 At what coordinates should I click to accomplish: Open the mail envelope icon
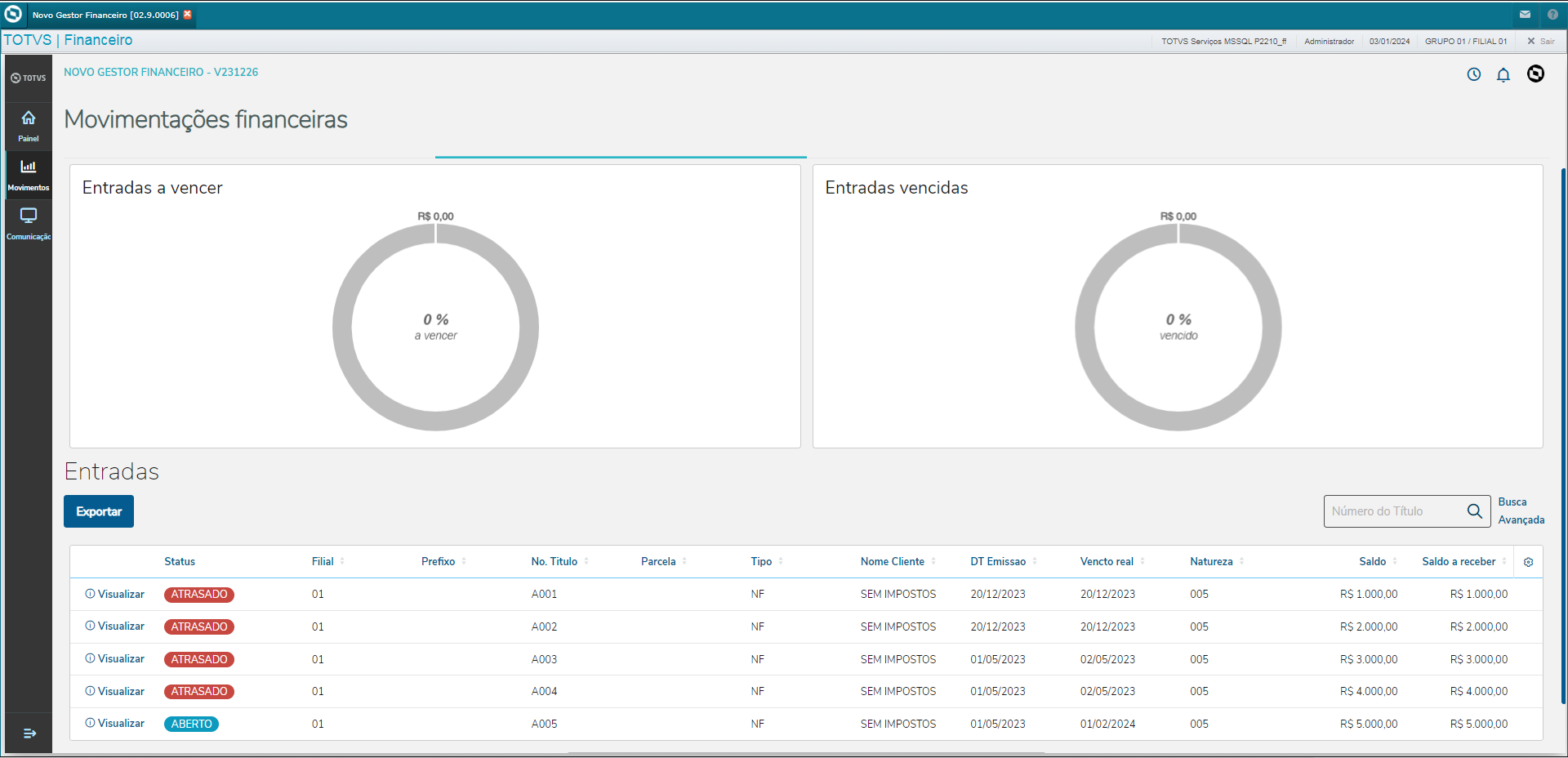tap(1525, 15)
